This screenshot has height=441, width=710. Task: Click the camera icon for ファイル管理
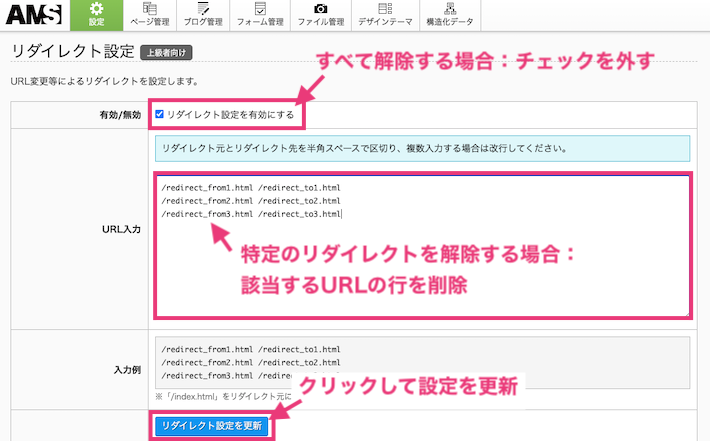(x=320, y=9)
